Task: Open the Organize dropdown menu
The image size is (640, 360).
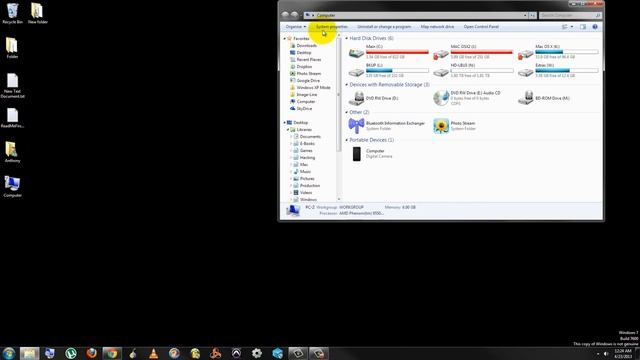Action: (x=296, y=27)
